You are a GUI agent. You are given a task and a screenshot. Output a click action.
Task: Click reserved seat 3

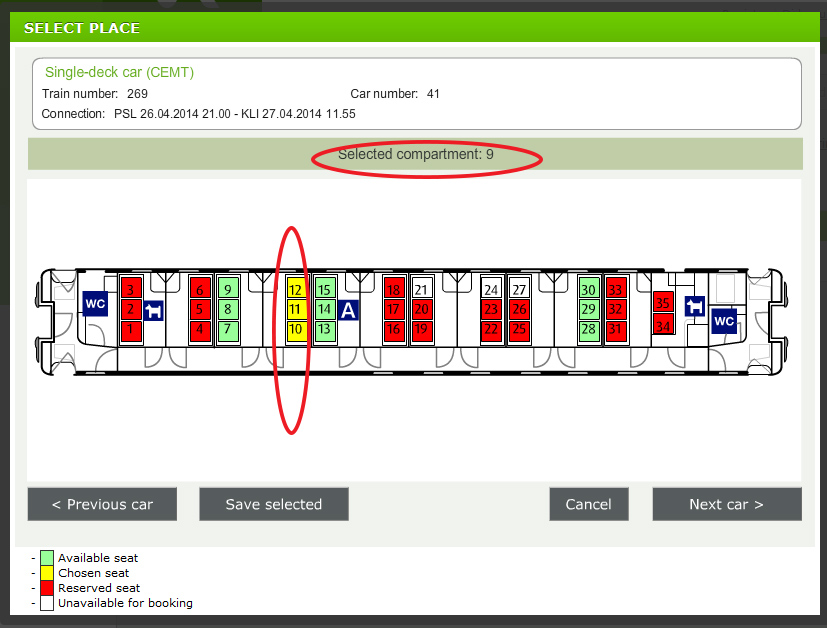131,289
